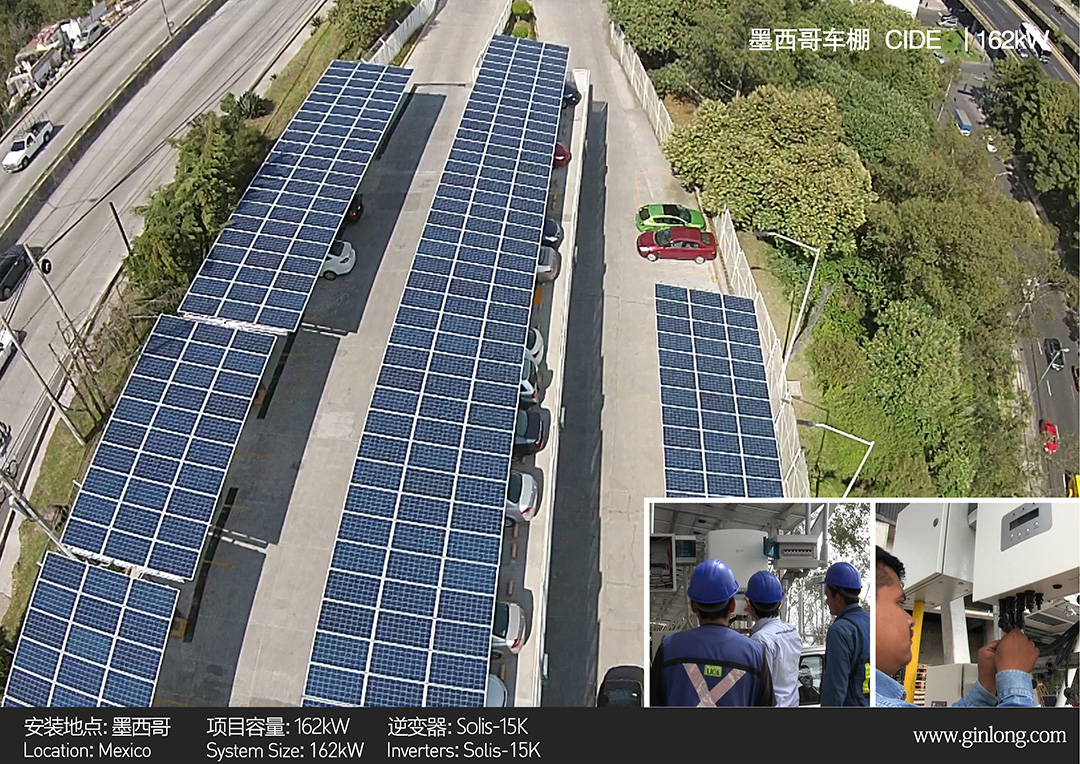This screenshot has width=1080, height=764.
Task: Select the System Size: 162kW text
Action: 285,750
